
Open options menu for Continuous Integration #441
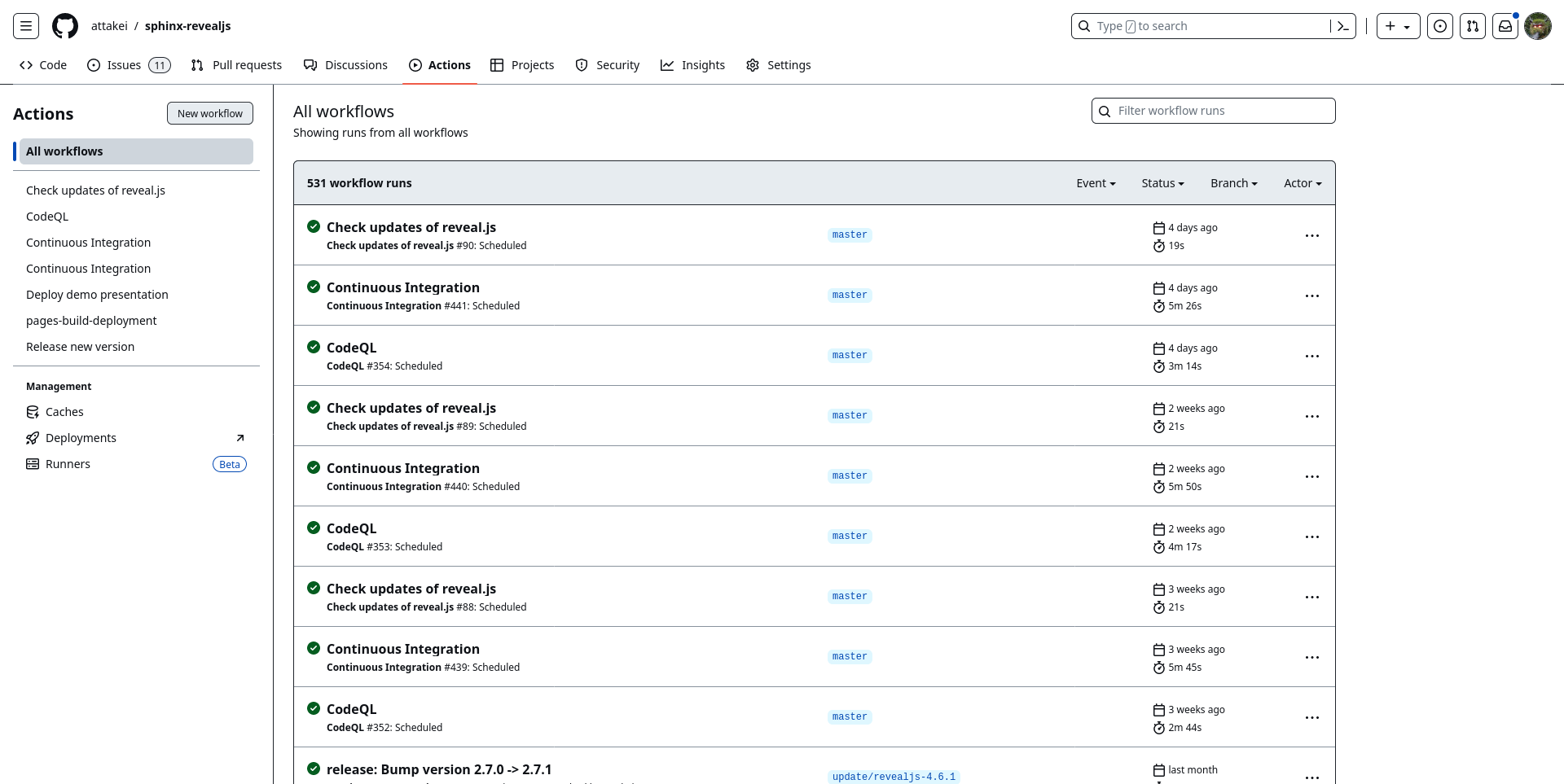(1311, 296)
